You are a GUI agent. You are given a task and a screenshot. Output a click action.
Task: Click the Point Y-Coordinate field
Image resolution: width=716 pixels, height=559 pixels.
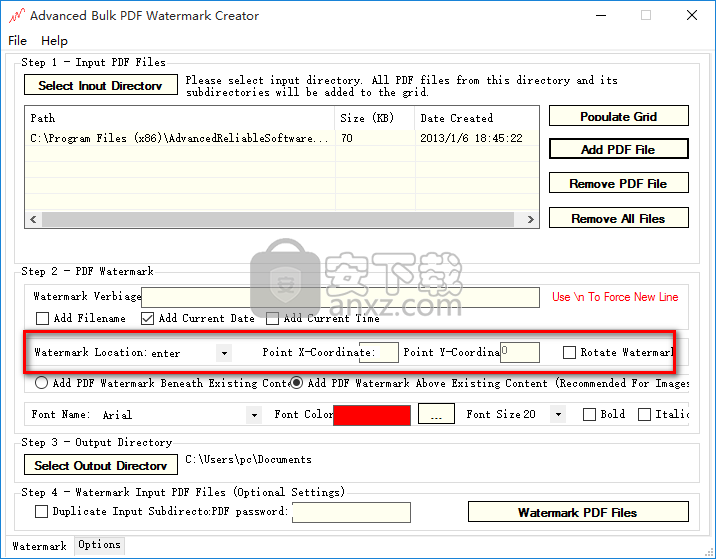tap(520, 353)
